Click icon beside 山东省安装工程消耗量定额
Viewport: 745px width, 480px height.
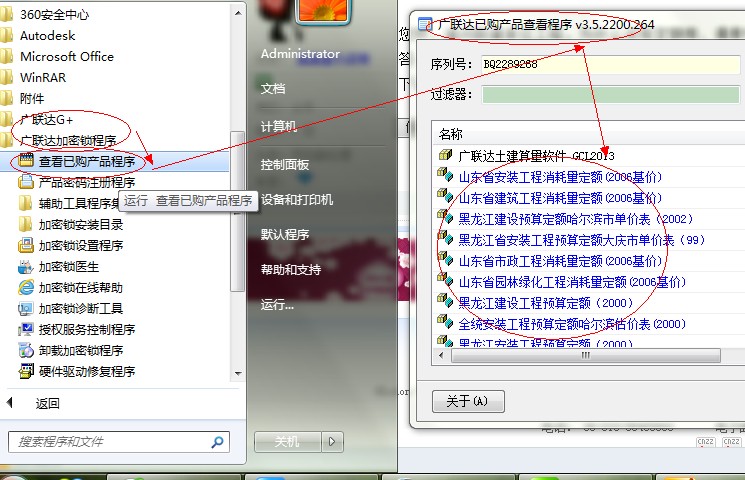(x=445, y=175)
